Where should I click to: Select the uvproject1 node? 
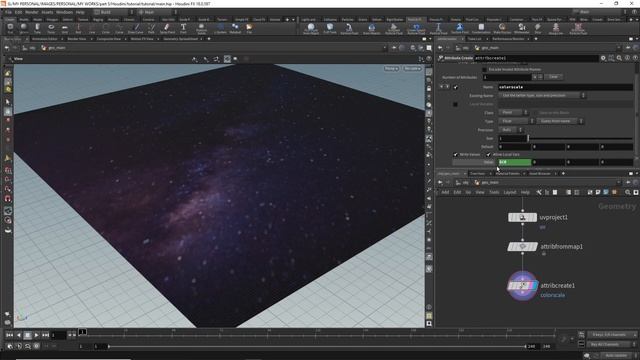(x=522, y=218)
